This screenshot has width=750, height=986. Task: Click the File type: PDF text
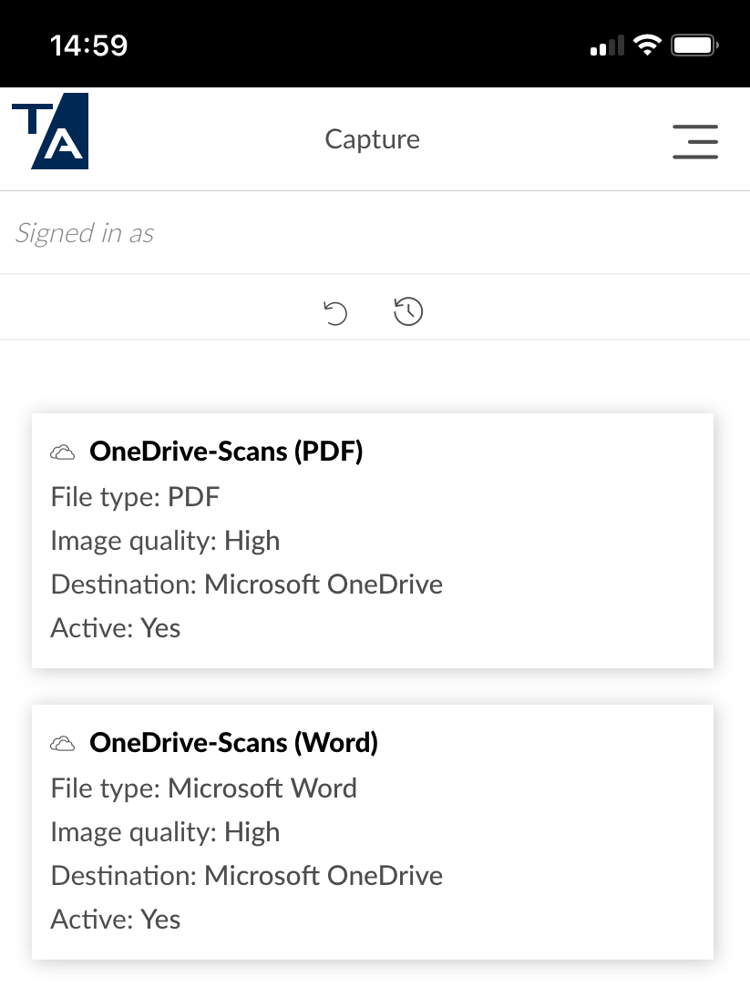[134, 496]
